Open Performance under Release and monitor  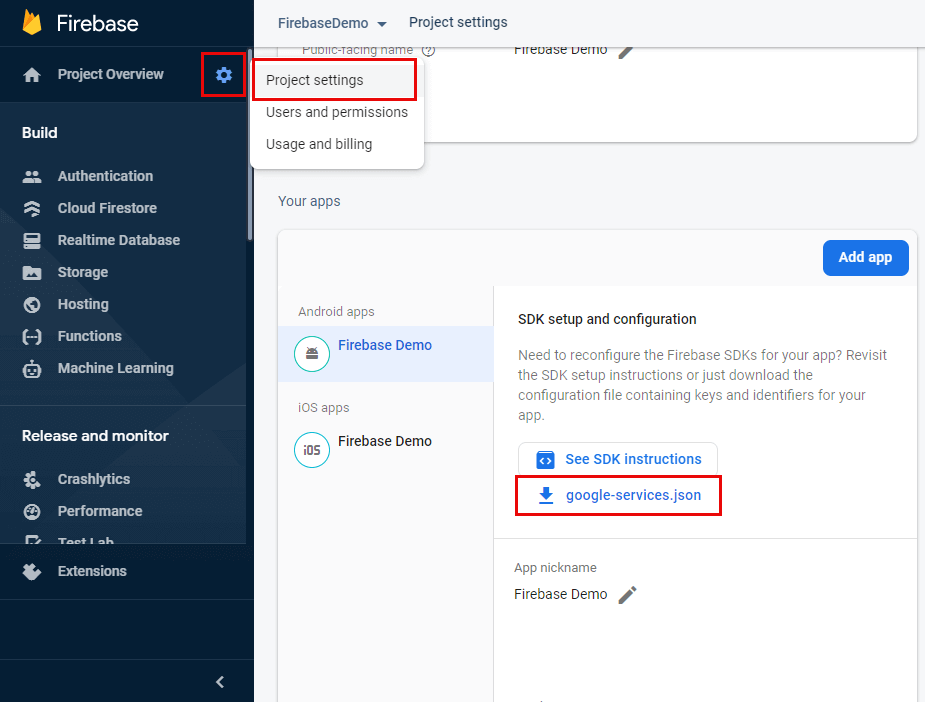100,511
